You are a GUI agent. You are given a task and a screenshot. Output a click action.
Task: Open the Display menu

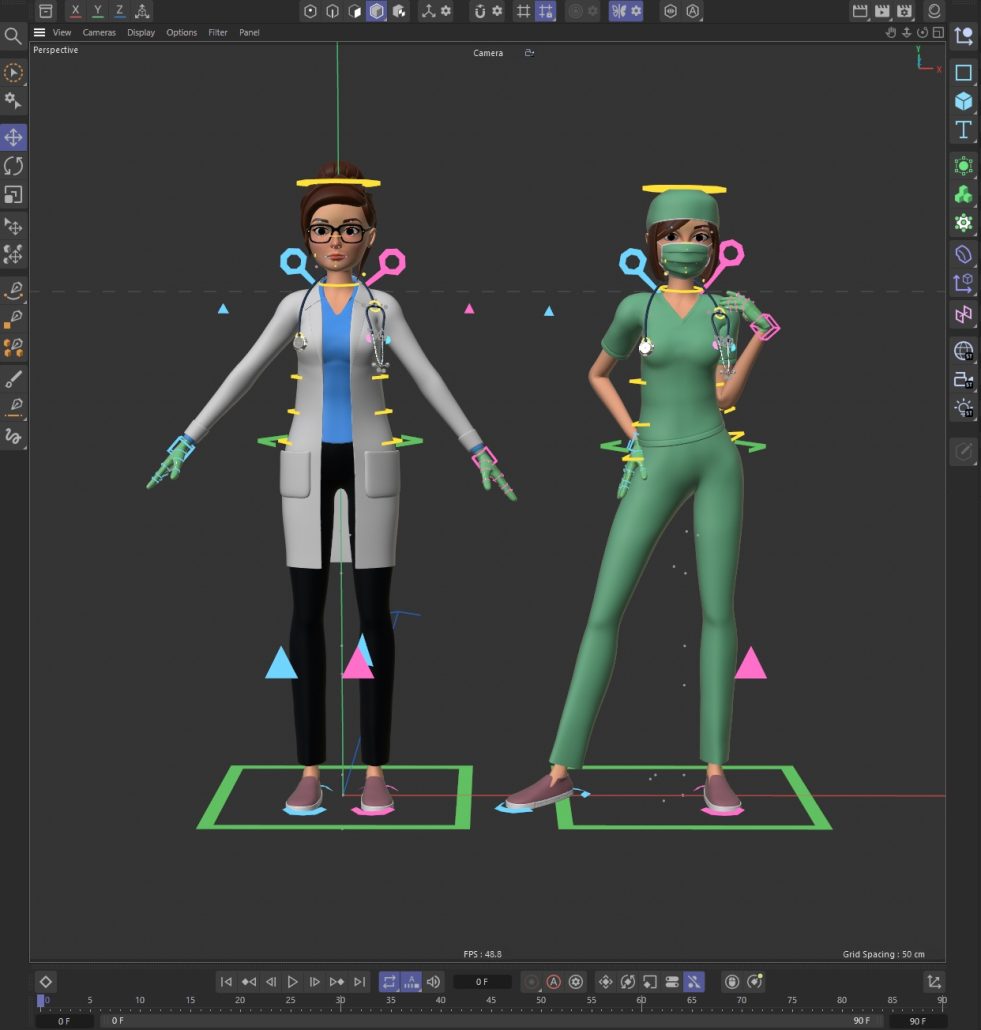point(140,32)
